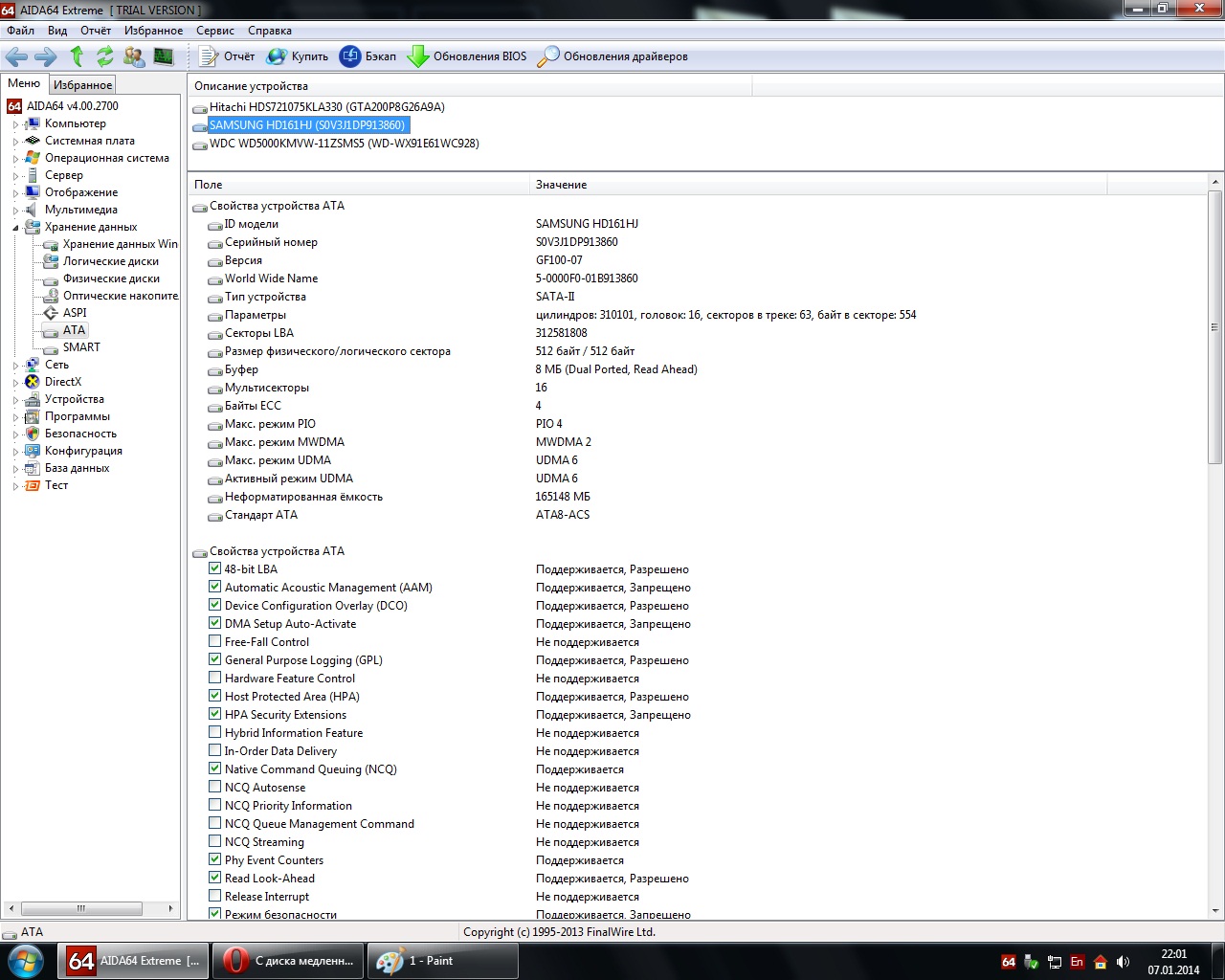Screen dimensions: 1225x980
Task: Open Сервис menu
Action: 215,31
